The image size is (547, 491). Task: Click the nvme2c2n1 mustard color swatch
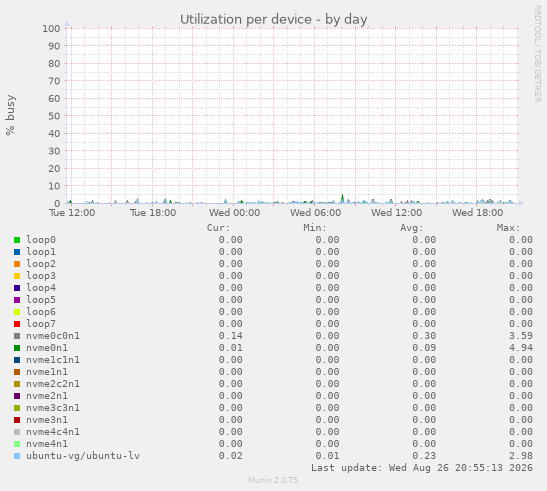(17, 384)
